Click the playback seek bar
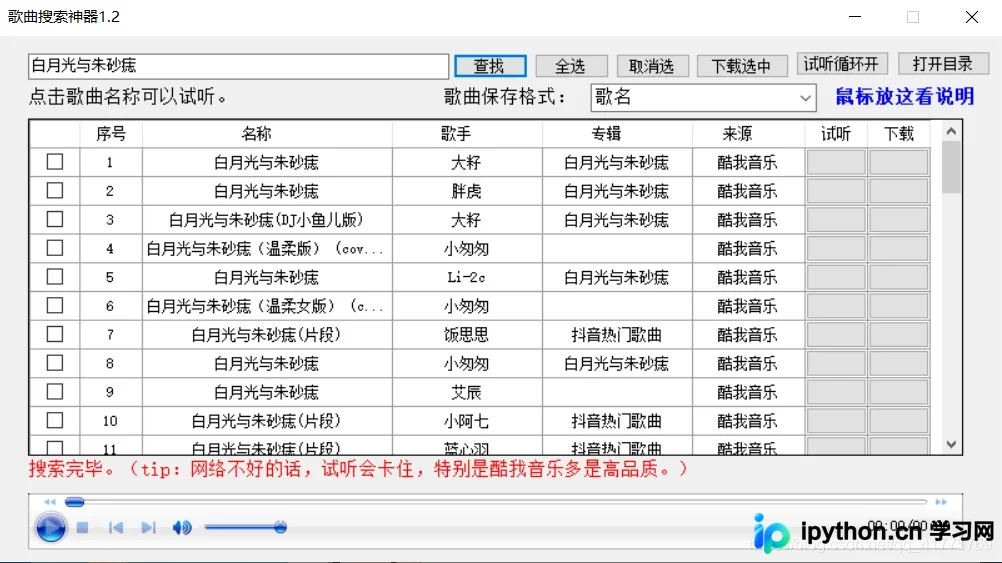The width and height of the screenshot is (1002, 563). pyautogui.click(x=495, y=502)
